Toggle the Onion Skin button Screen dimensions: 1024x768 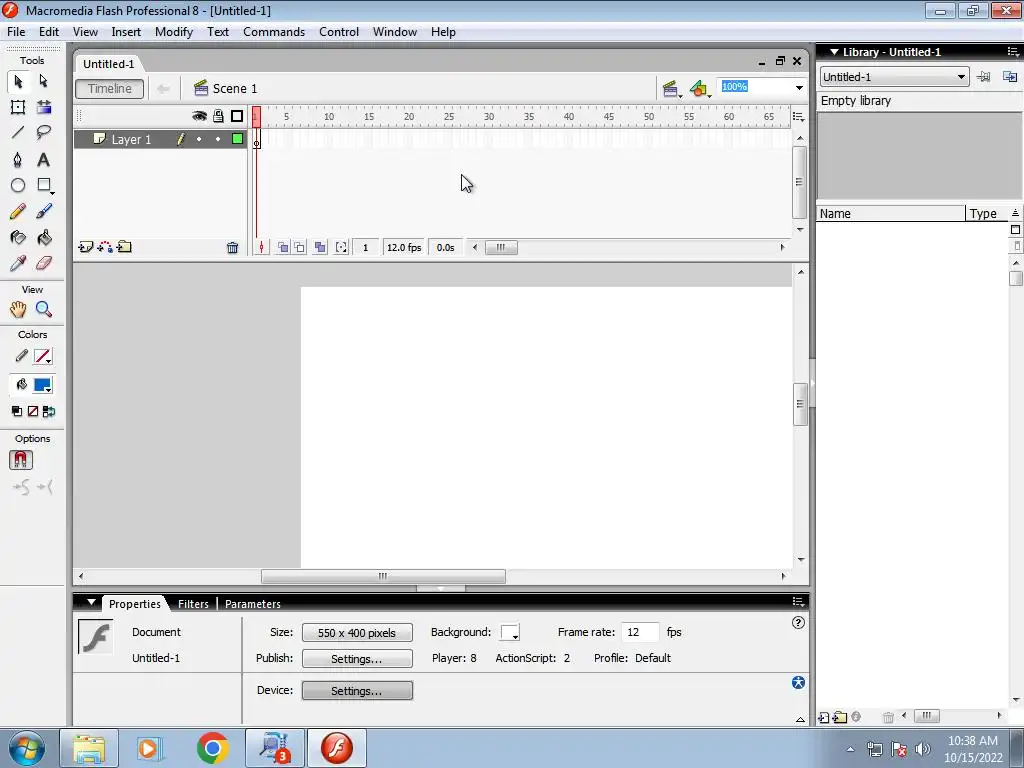coord(283,248)
